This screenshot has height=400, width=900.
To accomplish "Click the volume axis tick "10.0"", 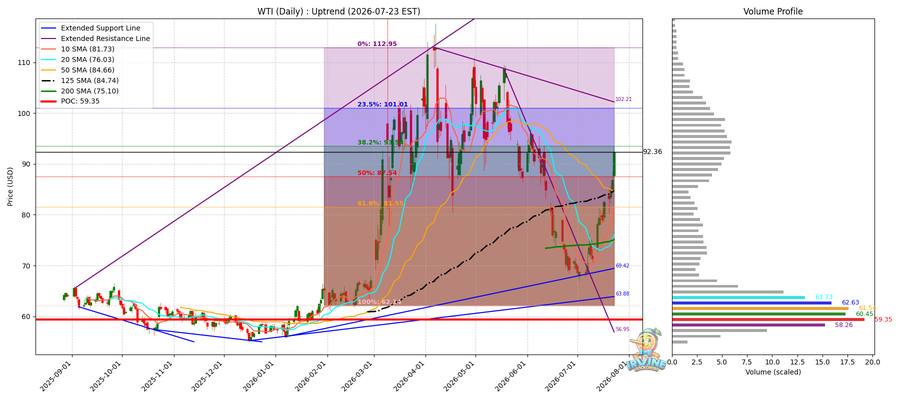I will [x=773, y=362].
